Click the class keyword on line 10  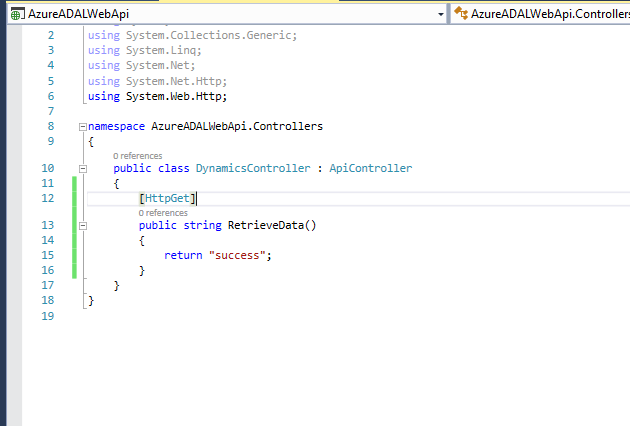click(x=173, y=168)
